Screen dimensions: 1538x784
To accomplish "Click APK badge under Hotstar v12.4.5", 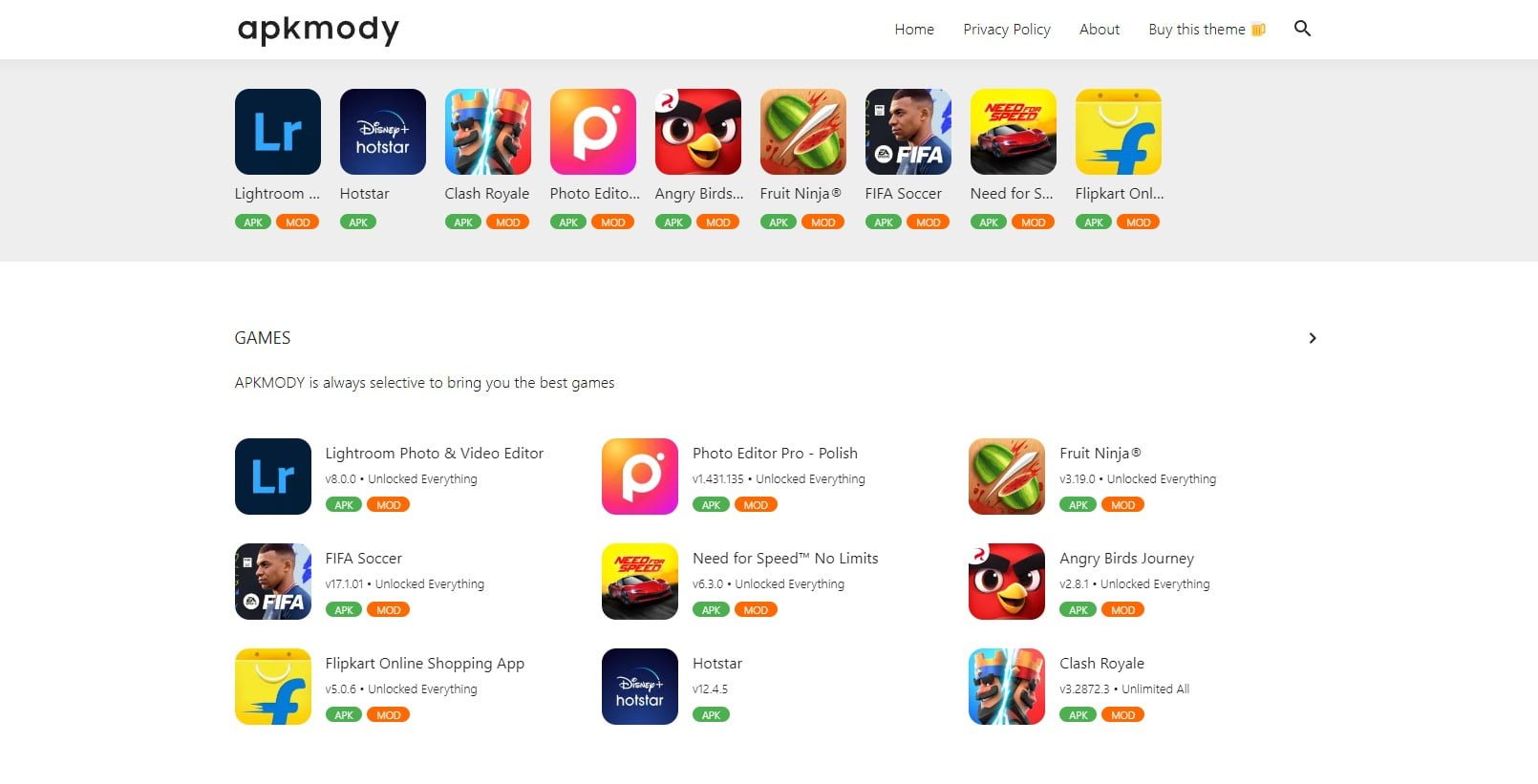I will (711, 715).
